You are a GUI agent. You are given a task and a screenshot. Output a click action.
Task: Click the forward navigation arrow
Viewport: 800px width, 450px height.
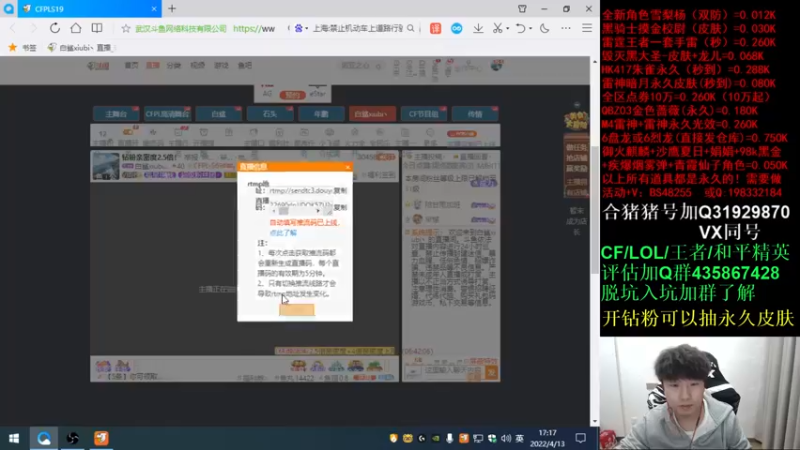(x=34, y=28)
